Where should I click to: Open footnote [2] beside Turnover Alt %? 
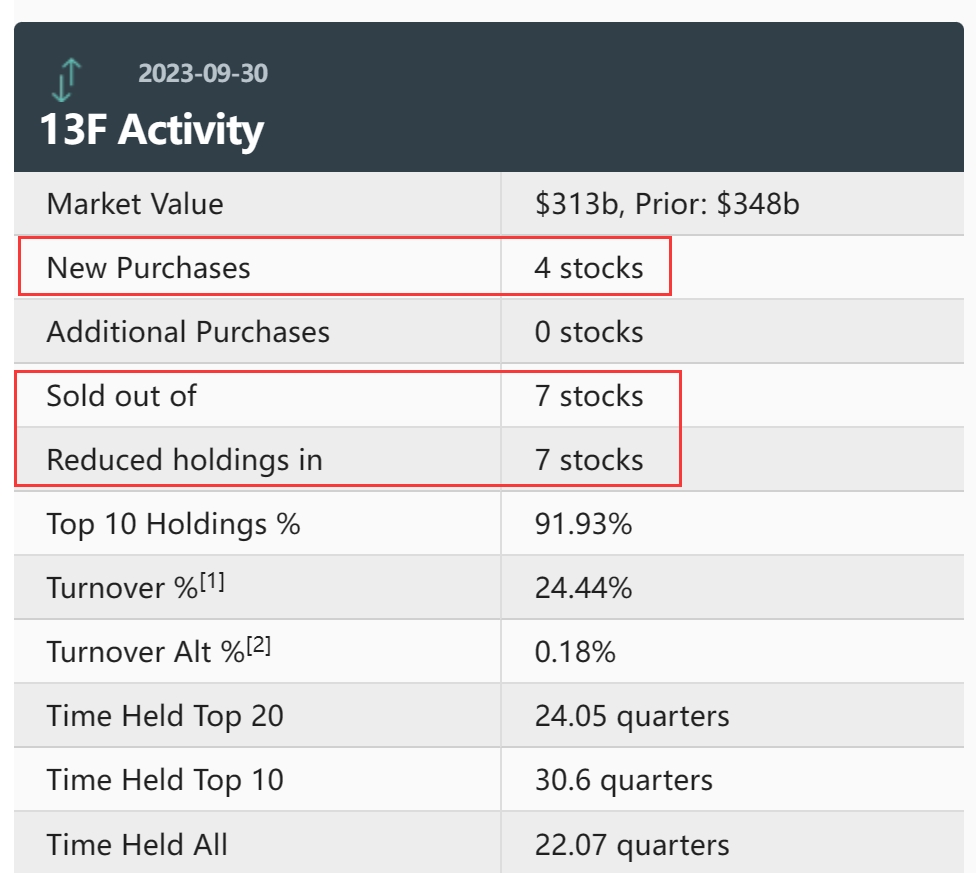tap(258, 646)
